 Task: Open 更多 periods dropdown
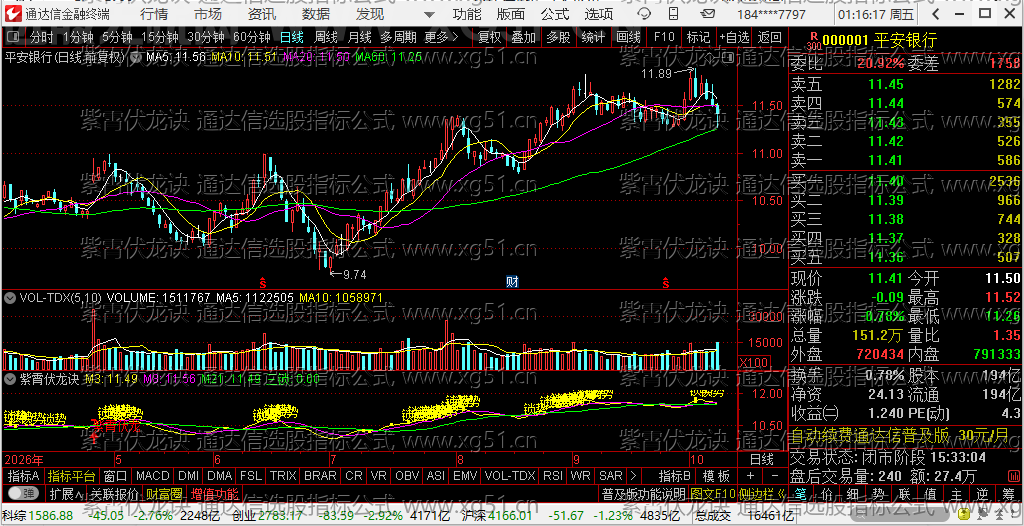pyautogui.click(x=441, y=37)
